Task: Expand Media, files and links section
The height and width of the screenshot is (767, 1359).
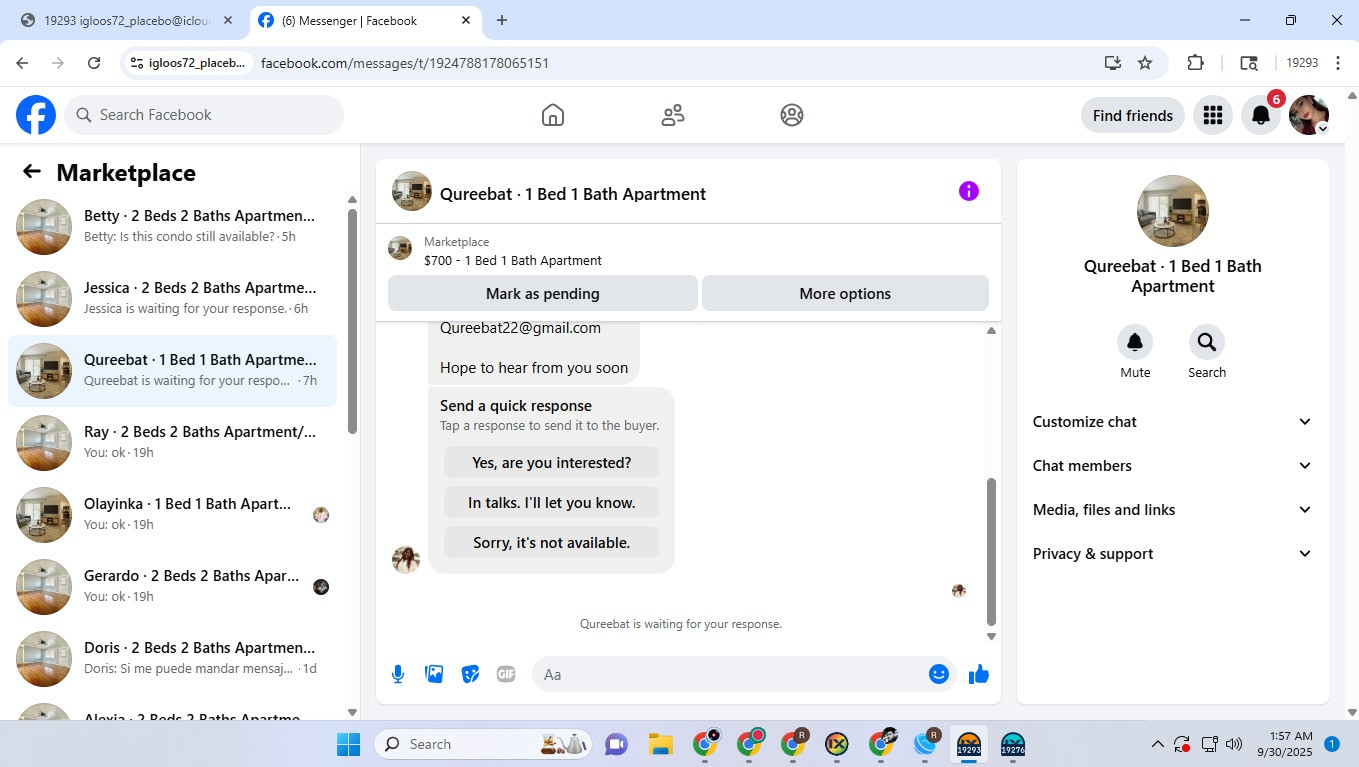Action: click(x=1172, y=510)
